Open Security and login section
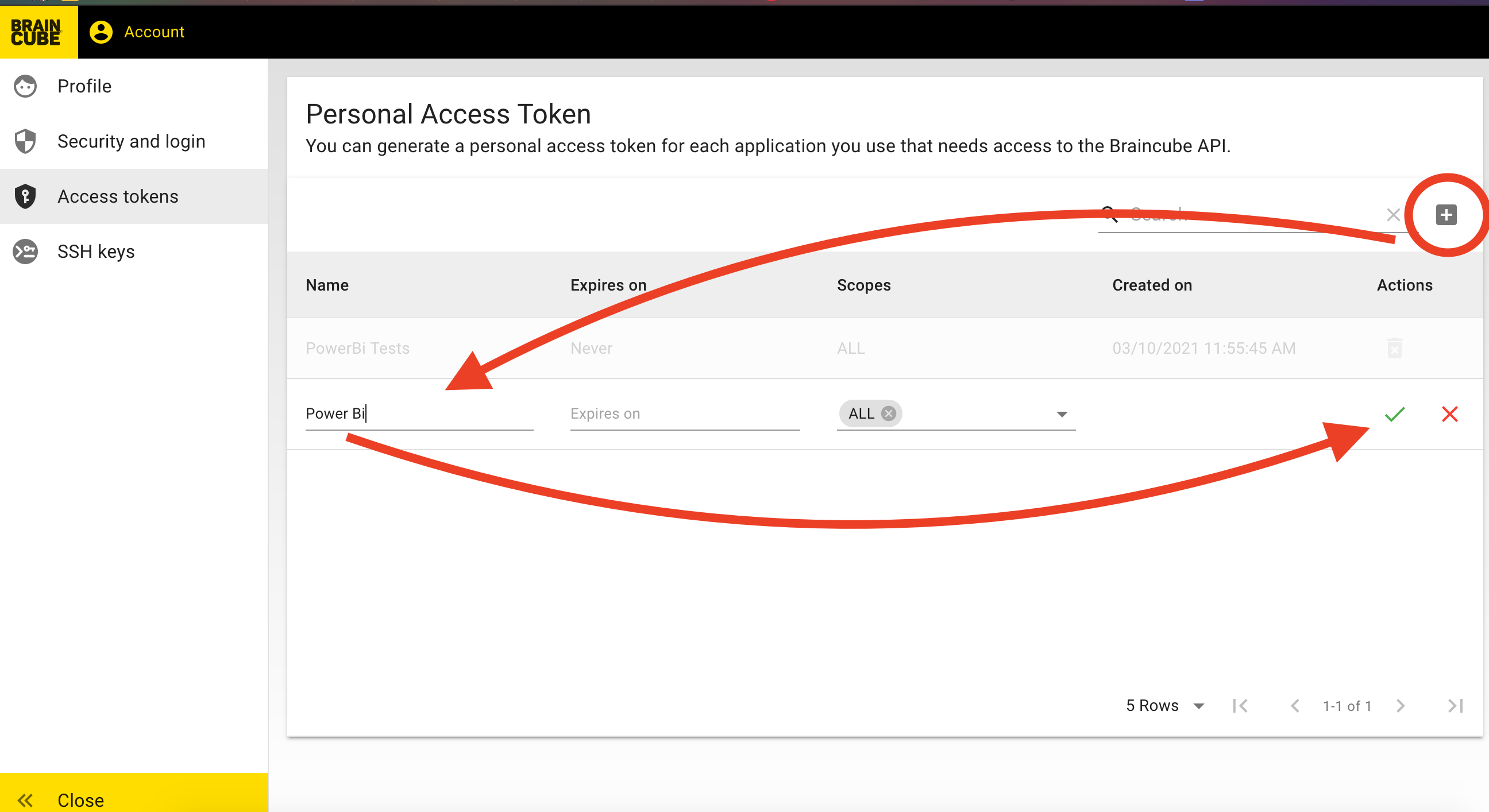The height and width of the screenshot is (812, 1489). (x=131, y=141)
